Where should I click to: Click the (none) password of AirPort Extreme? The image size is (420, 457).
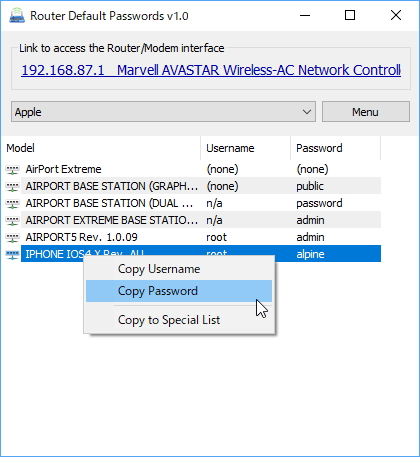point(312,169)
